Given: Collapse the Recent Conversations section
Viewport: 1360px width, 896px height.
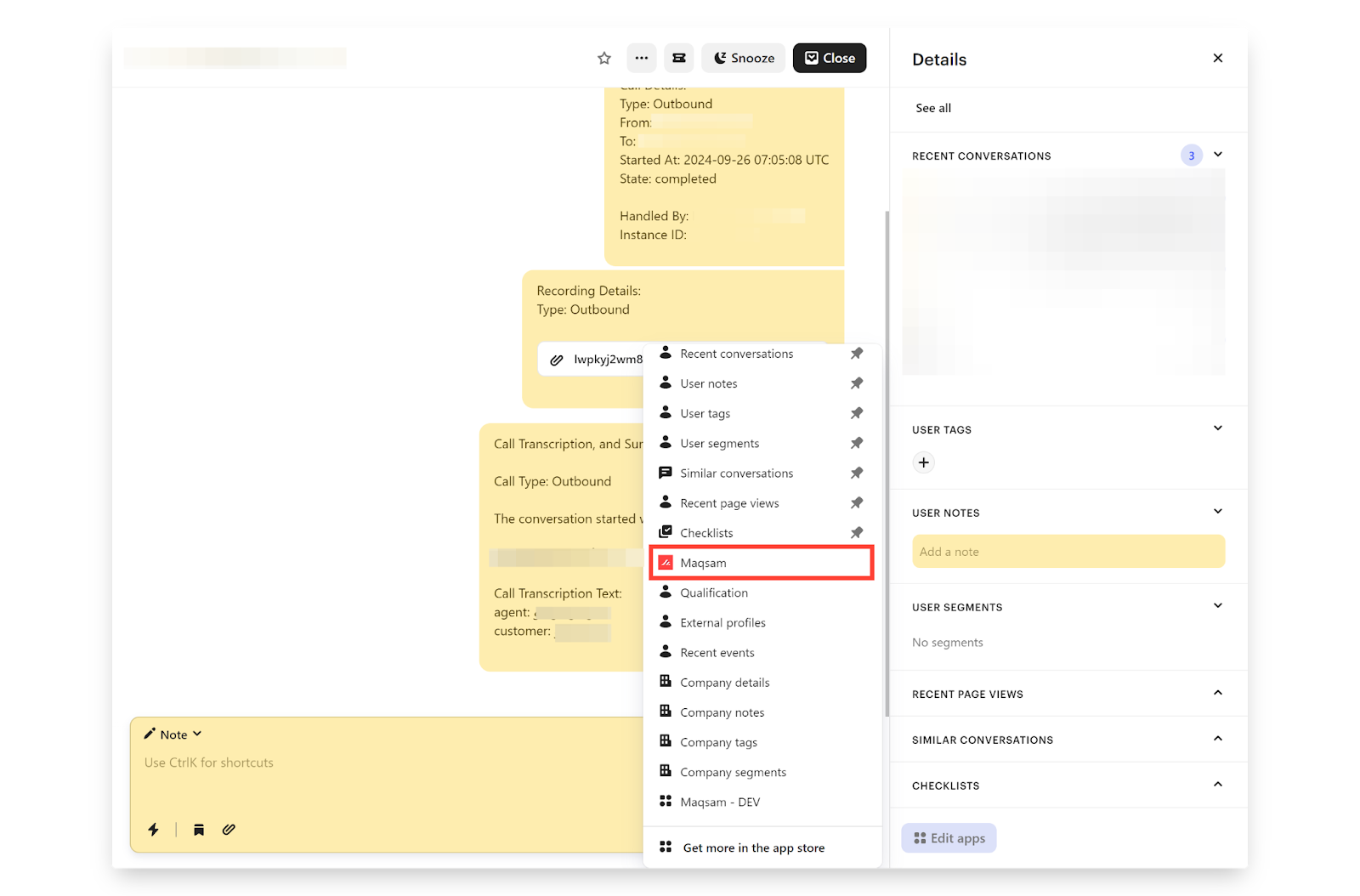Looking at the screenshot, I should (x=1217, y=155).
